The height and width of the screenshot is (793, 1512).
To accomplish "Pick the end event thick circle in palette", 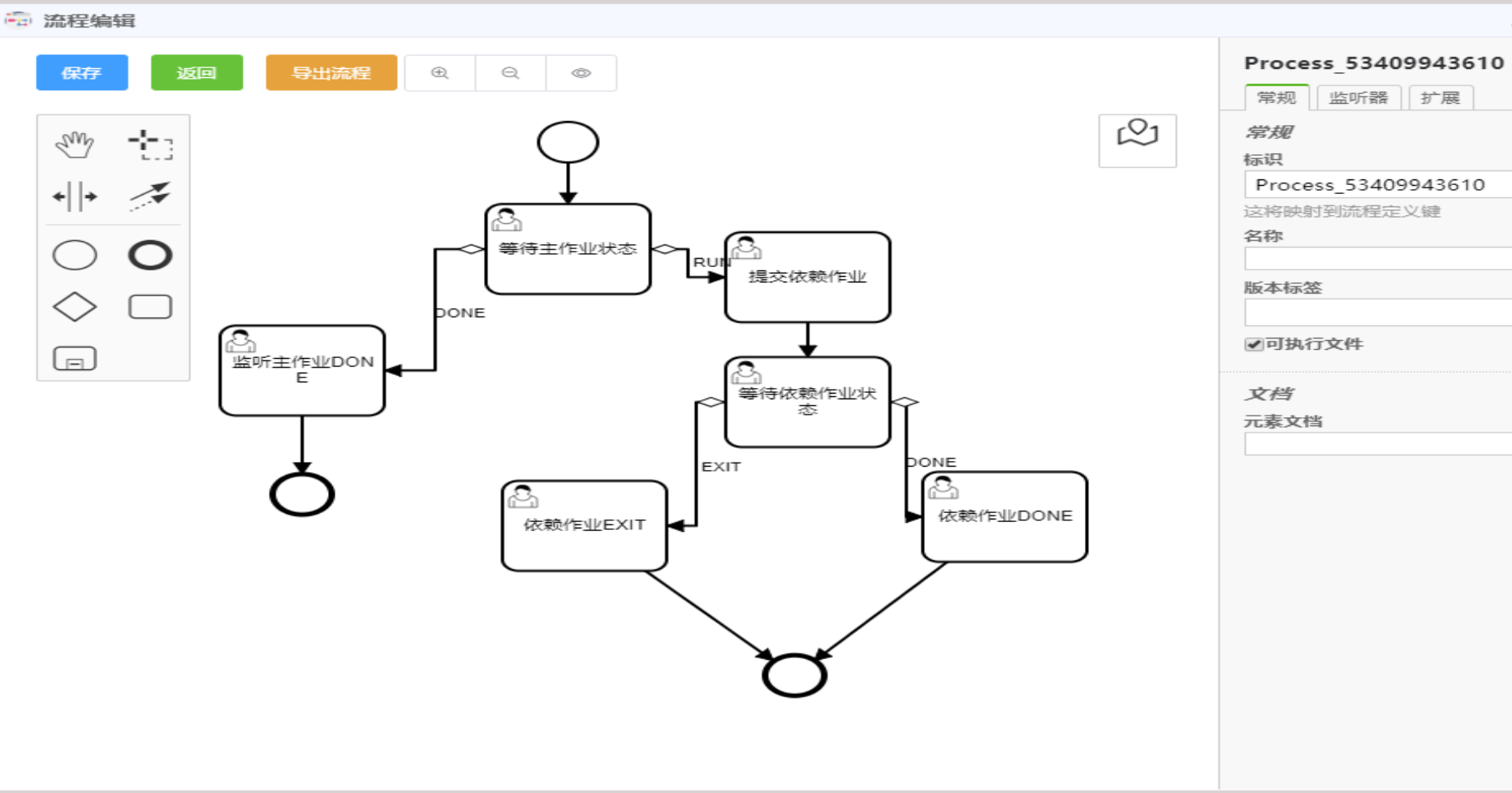I will [150, 255].
